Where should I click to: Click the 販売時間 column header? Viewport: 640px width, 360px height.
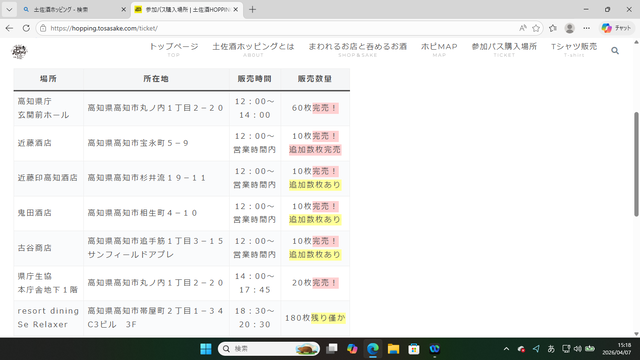pos(255,79)
